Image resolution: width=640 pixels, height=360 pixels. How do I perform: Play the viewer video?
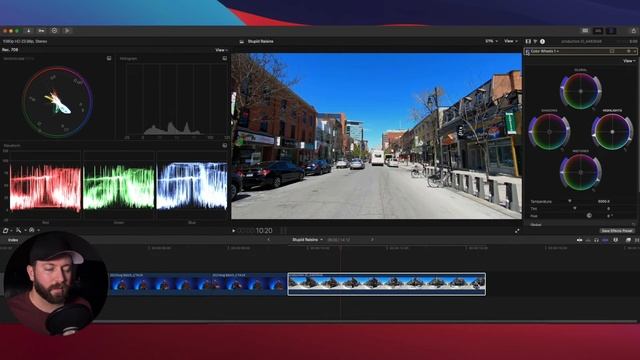click(x=233, y=231)
